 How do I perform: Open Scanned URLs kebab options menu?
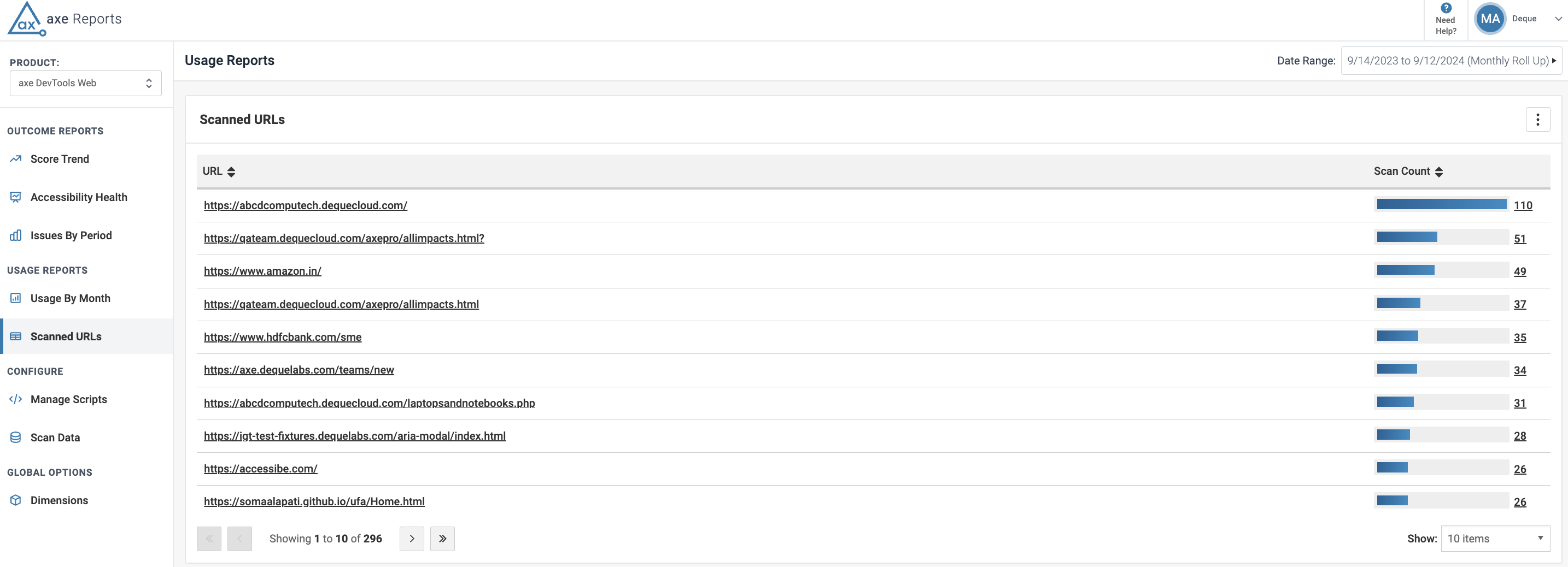point(1537,120)
